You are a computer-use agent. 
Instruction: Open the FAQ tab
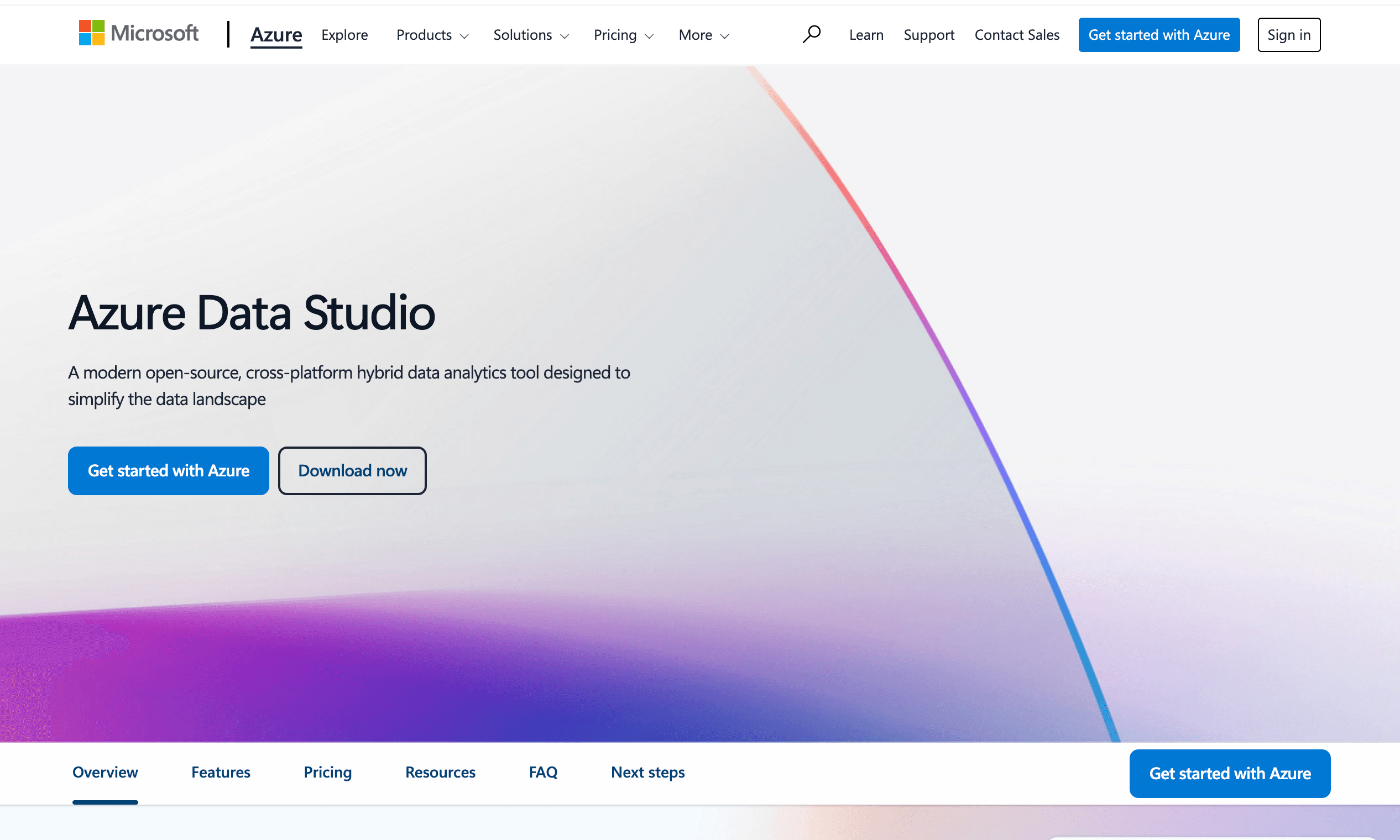[542, 772]
